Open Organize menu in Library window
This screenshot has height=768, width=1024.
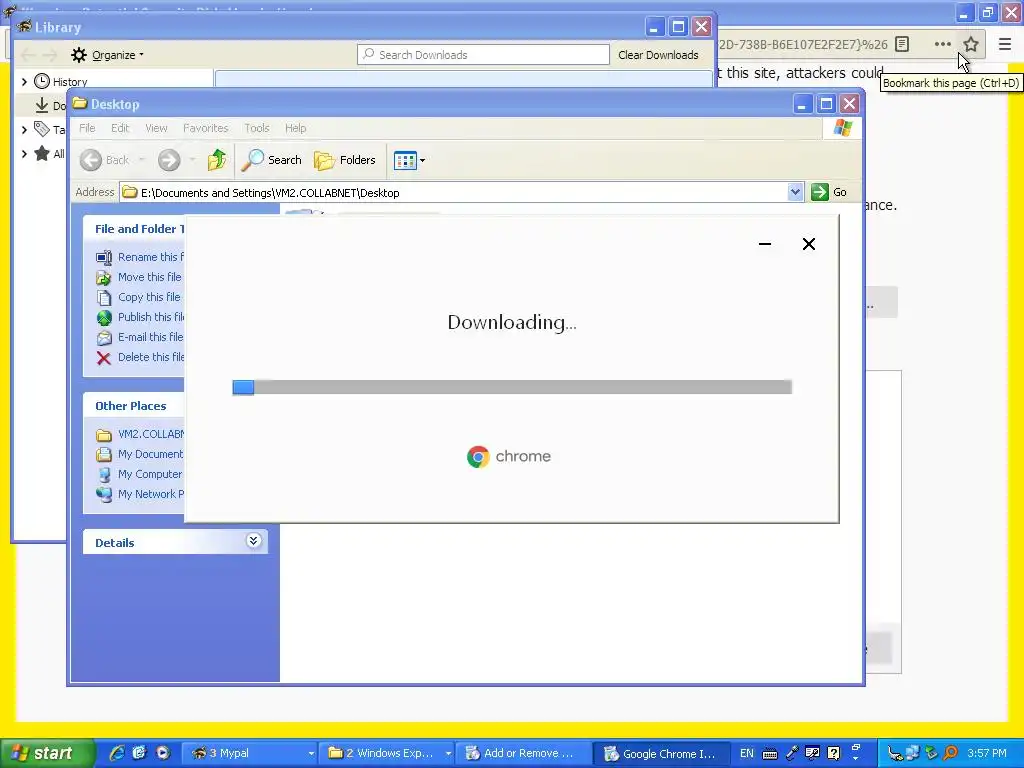[x=108, y=55]
